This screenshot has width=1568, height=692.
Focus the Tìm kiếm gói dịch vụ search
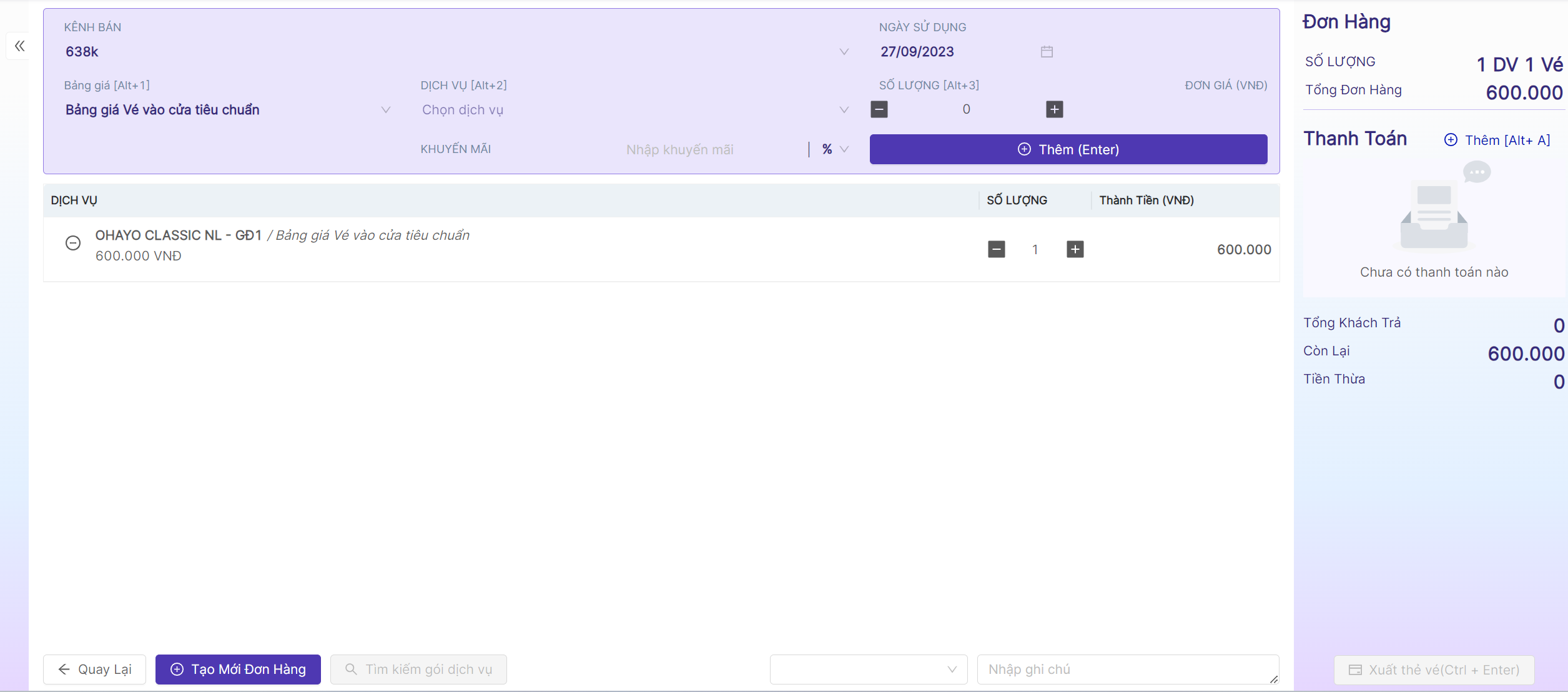[418, 670]
